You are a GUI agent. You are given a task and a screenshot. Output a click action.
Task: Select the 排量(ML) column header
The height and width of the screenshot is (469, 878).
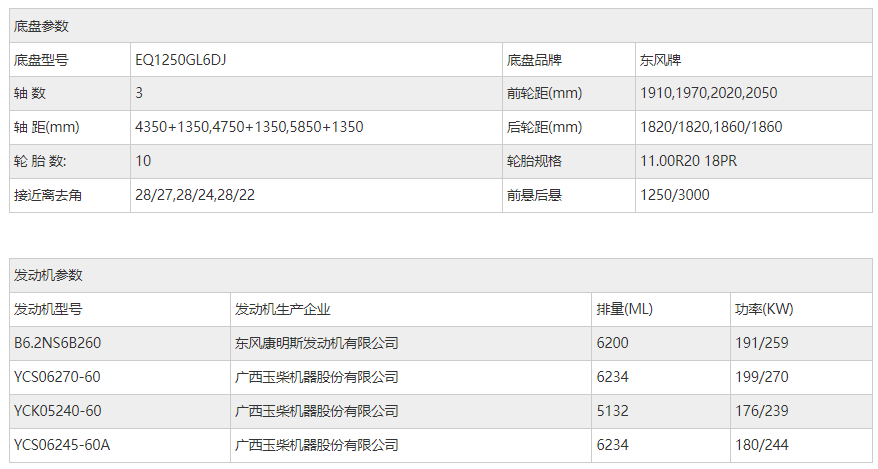624,309
